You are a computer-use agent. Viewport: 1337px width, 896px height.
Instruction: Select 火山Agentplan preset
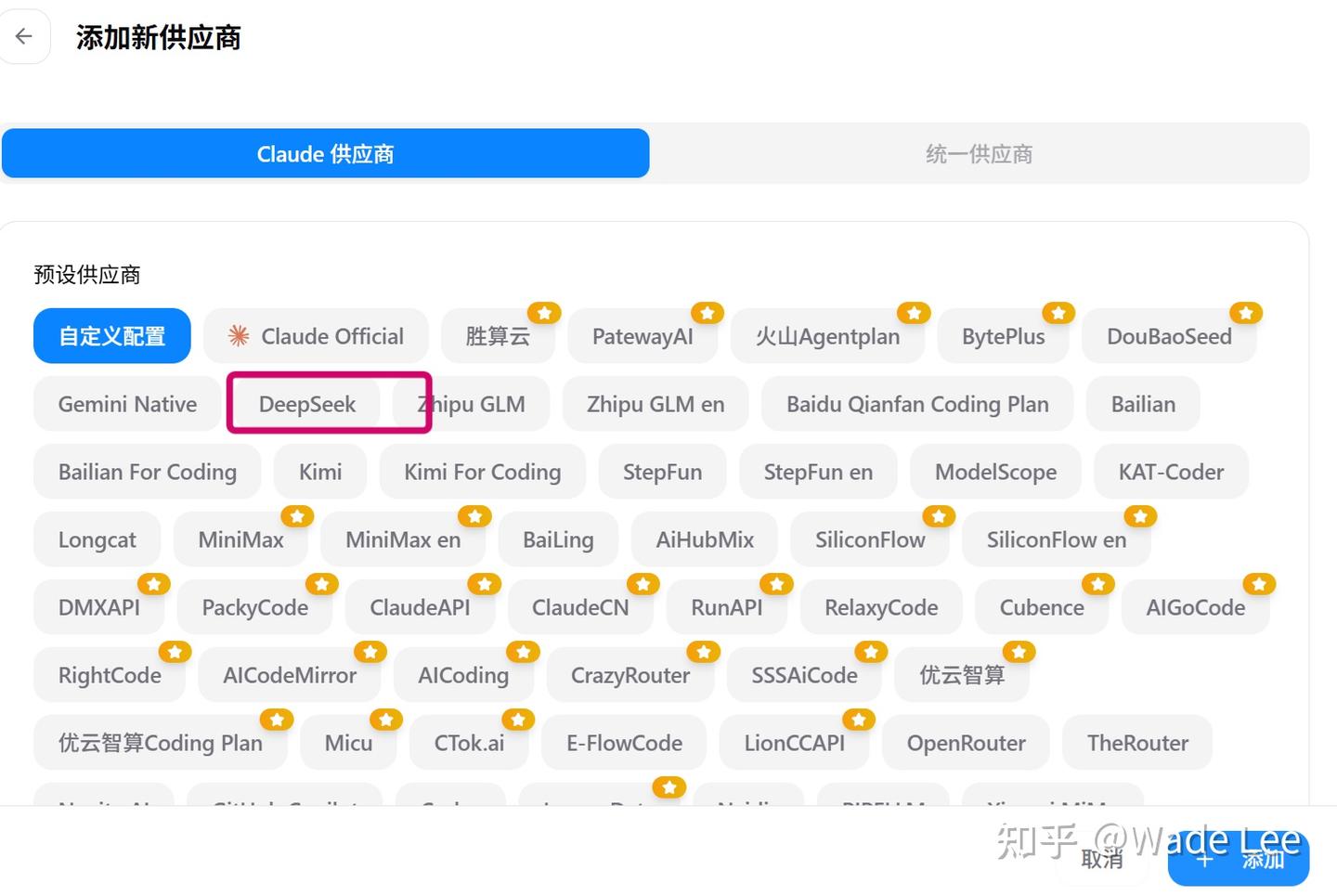(x=827, y=336)
